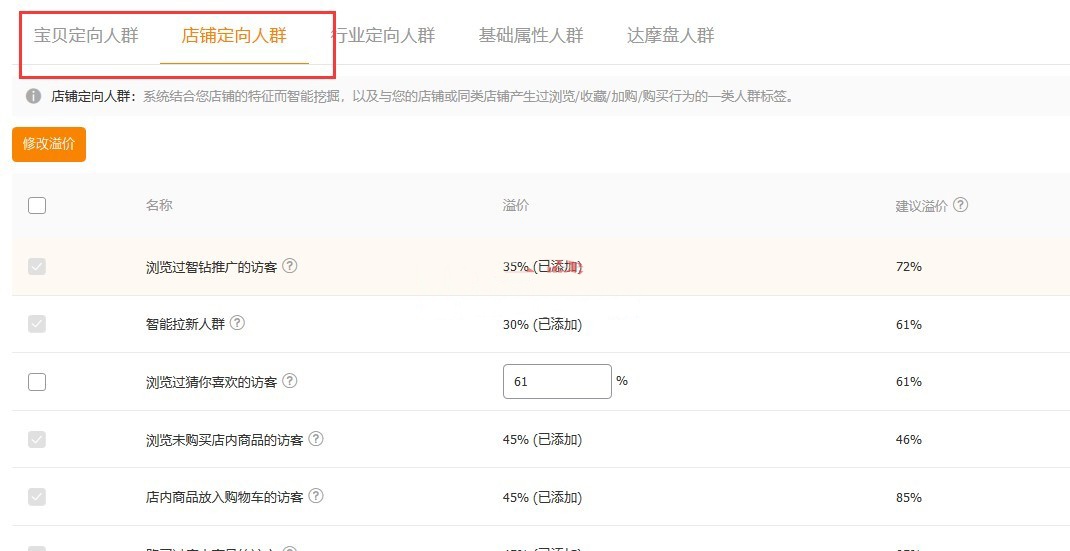Screen dimensions: 1070x551
Task: Click the 店内商品放入购物车的访客 row name
Action: click(225, 497)
